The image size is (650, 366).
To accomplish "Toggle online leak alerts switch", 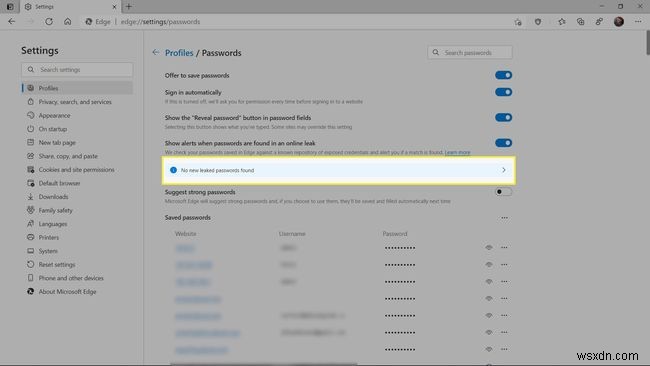I will [x=503, y=143].
